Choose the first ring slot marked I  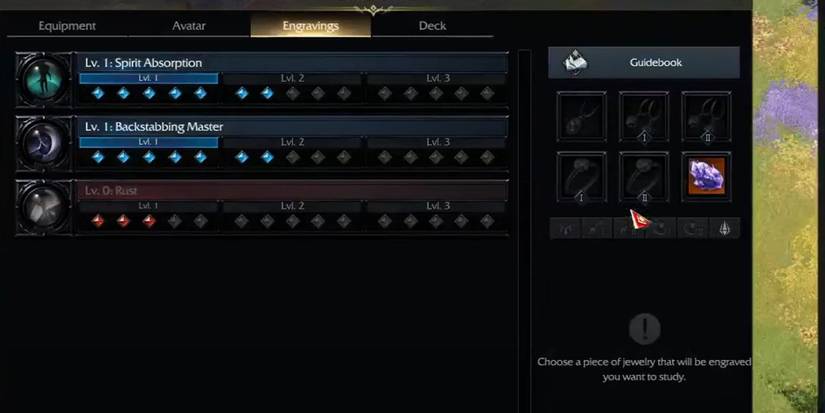[581, 177]
